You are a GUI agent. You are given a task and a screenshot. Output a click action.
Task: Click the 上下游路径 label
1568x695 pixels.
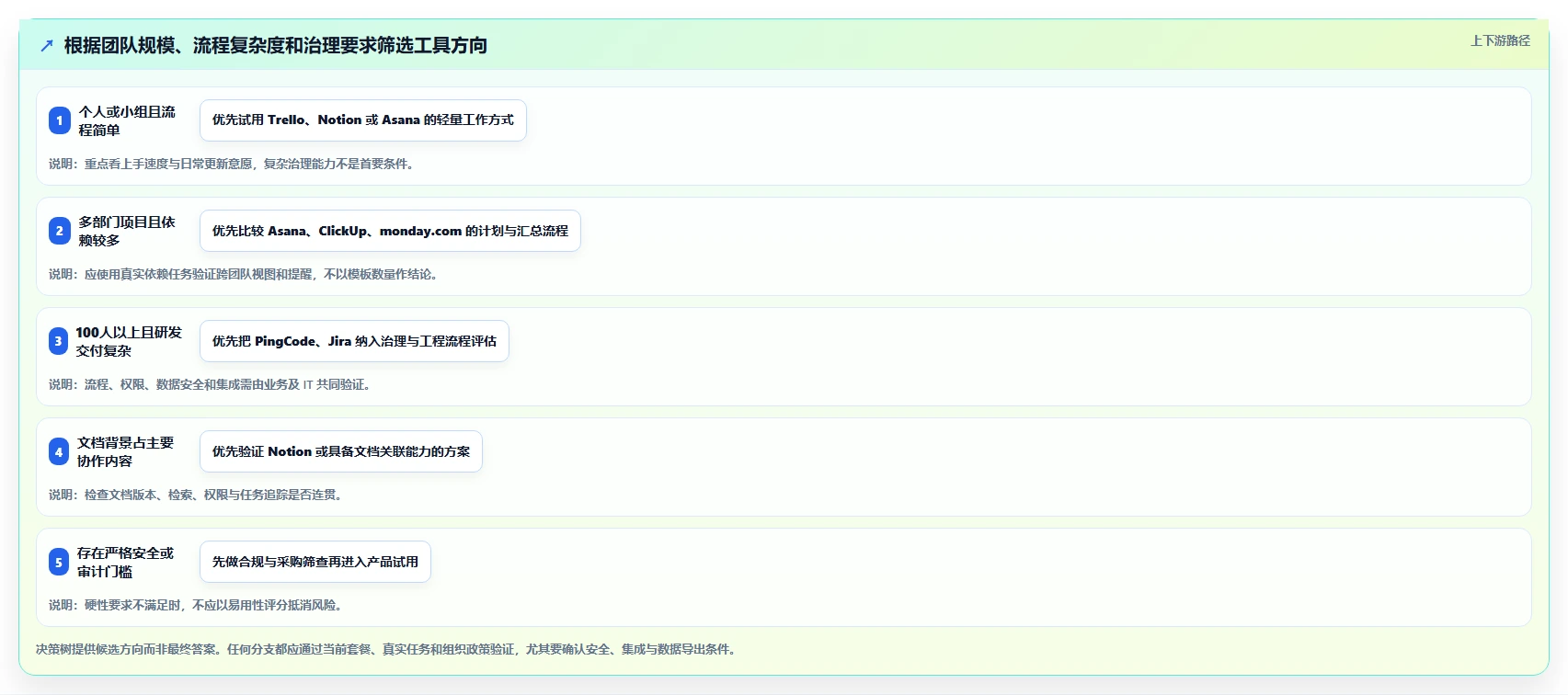pyautogui.click(x=1500, y=40)
